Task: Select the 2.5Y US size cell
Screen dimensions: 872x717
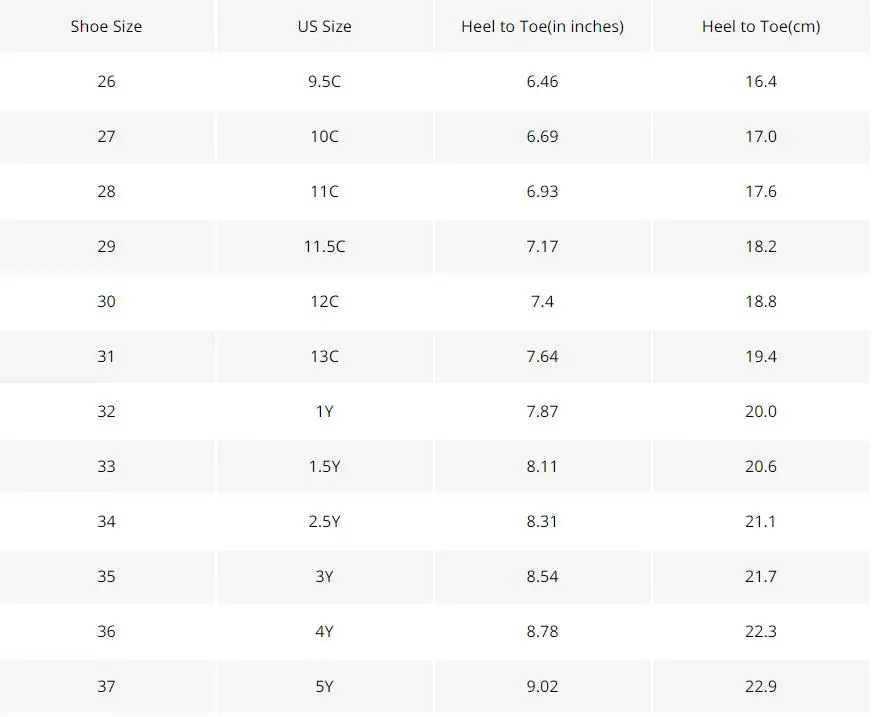Action: [324, 521]
